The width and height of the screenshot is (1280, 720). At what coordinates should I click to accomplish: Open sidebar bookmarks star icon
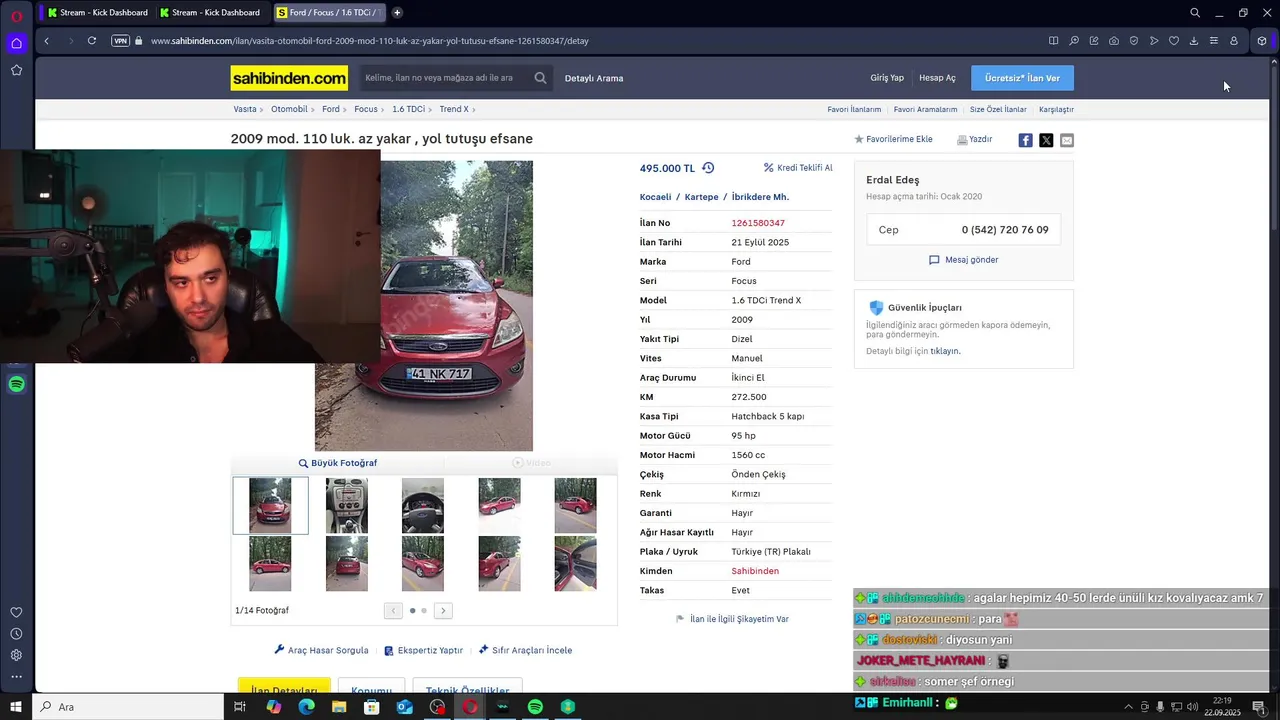(x=17, y=70)
